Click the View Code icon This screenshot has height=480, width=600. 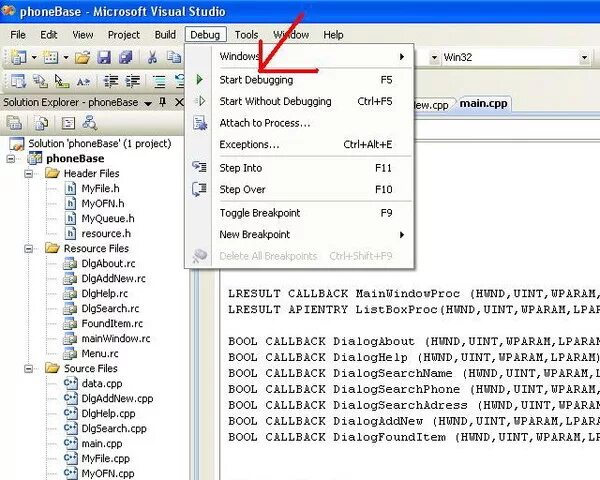click(x=68, y=123)
